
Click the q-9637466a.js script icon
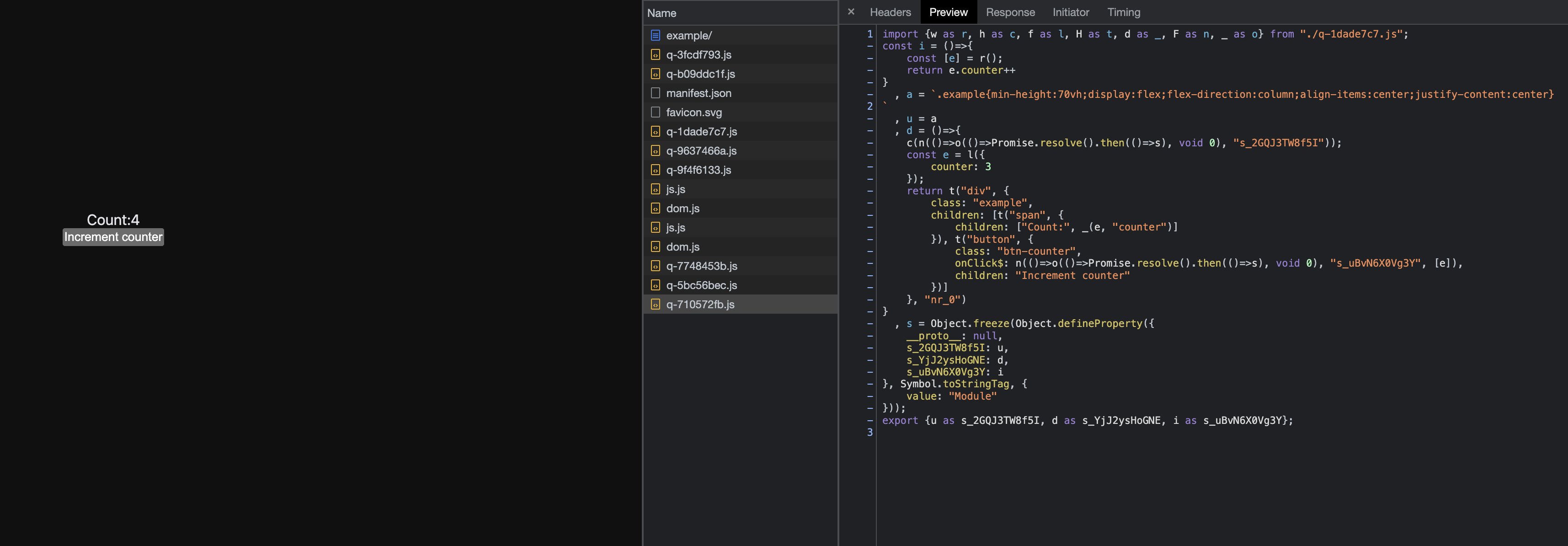(x=655, y=150)
